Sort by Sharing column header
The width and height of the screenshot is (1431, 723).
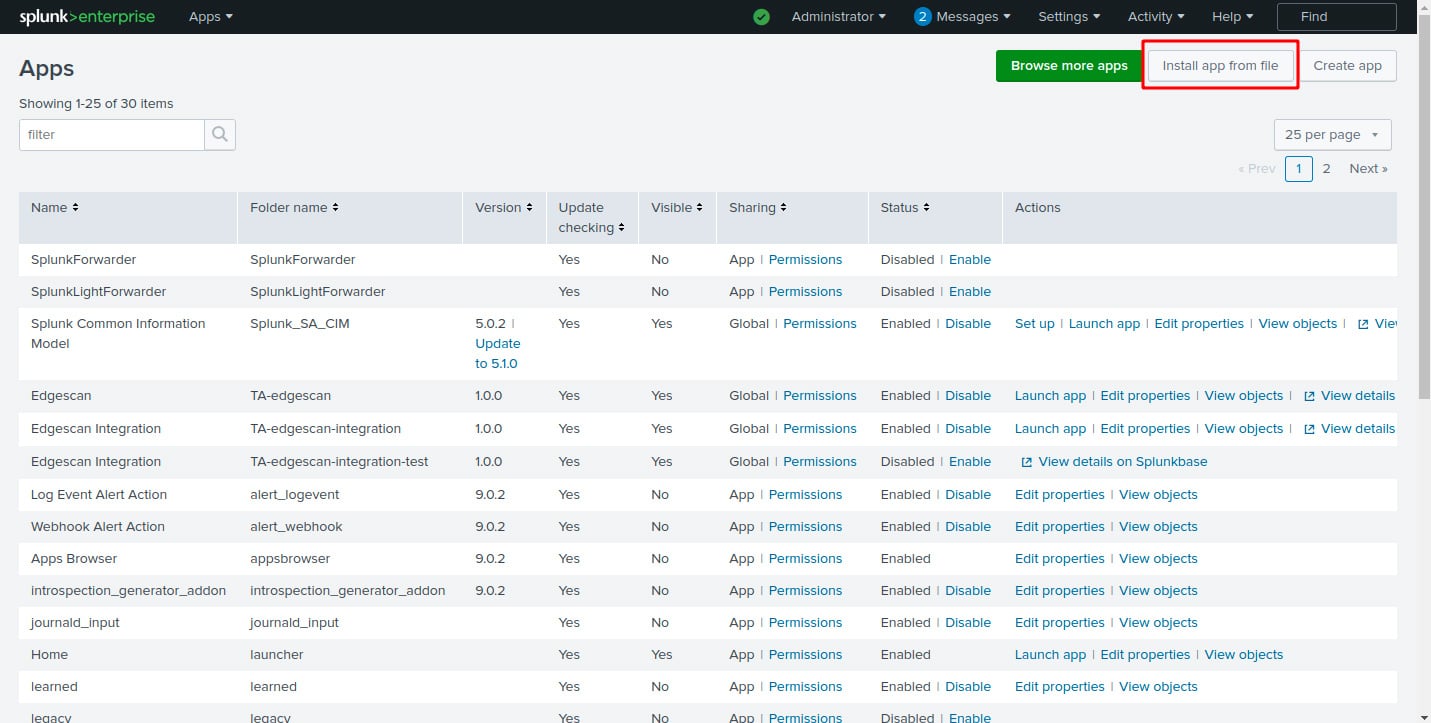757,208
